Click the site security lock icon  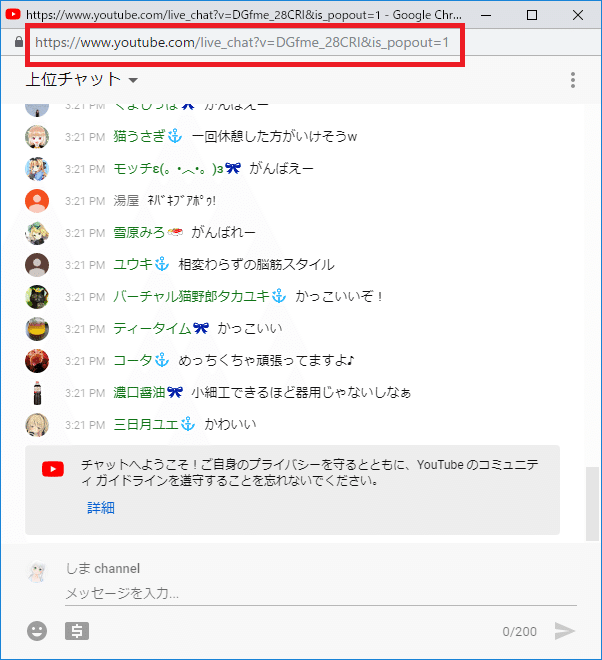pos(19,42)
